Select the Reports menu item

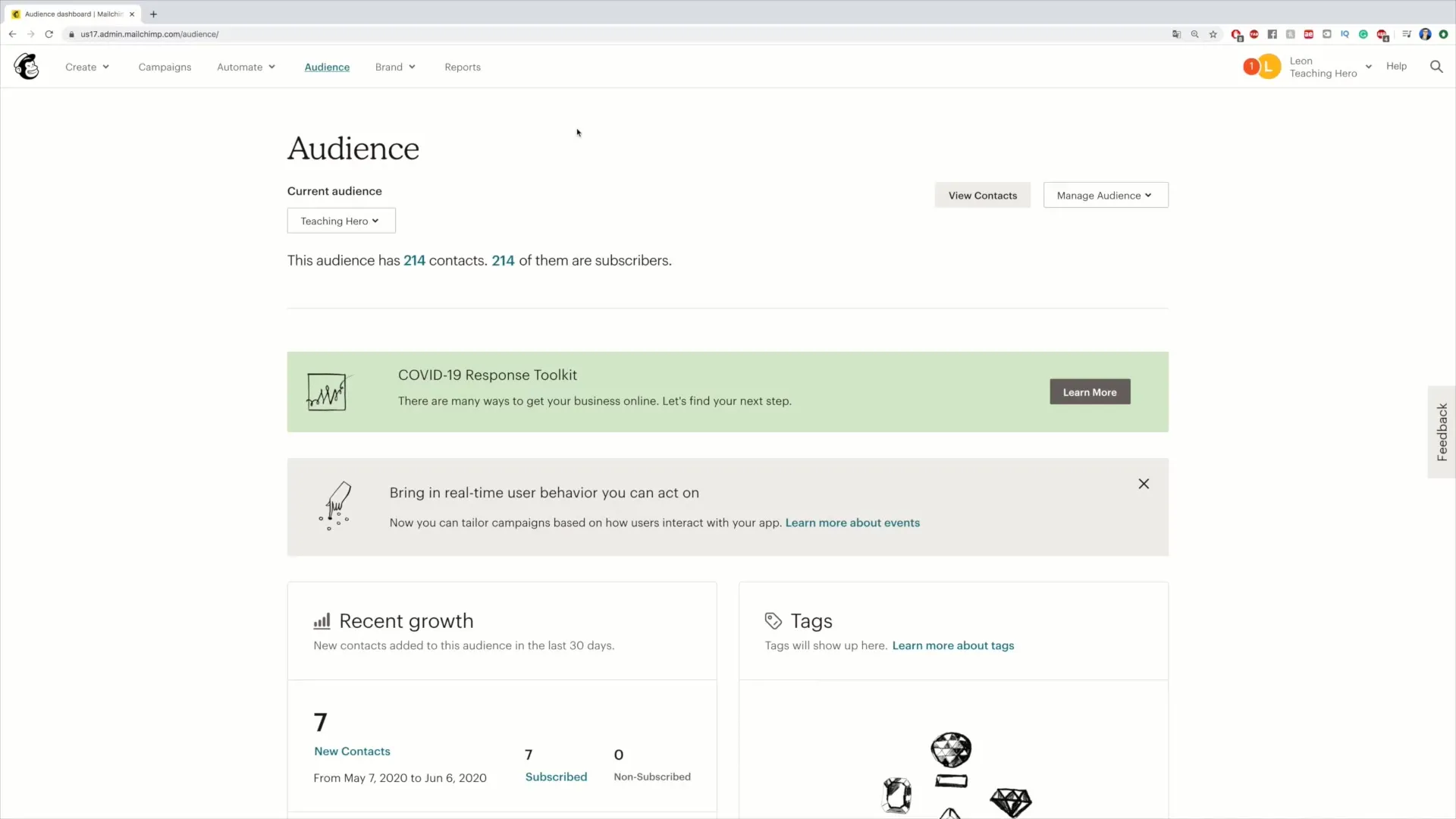pos(462,66)
